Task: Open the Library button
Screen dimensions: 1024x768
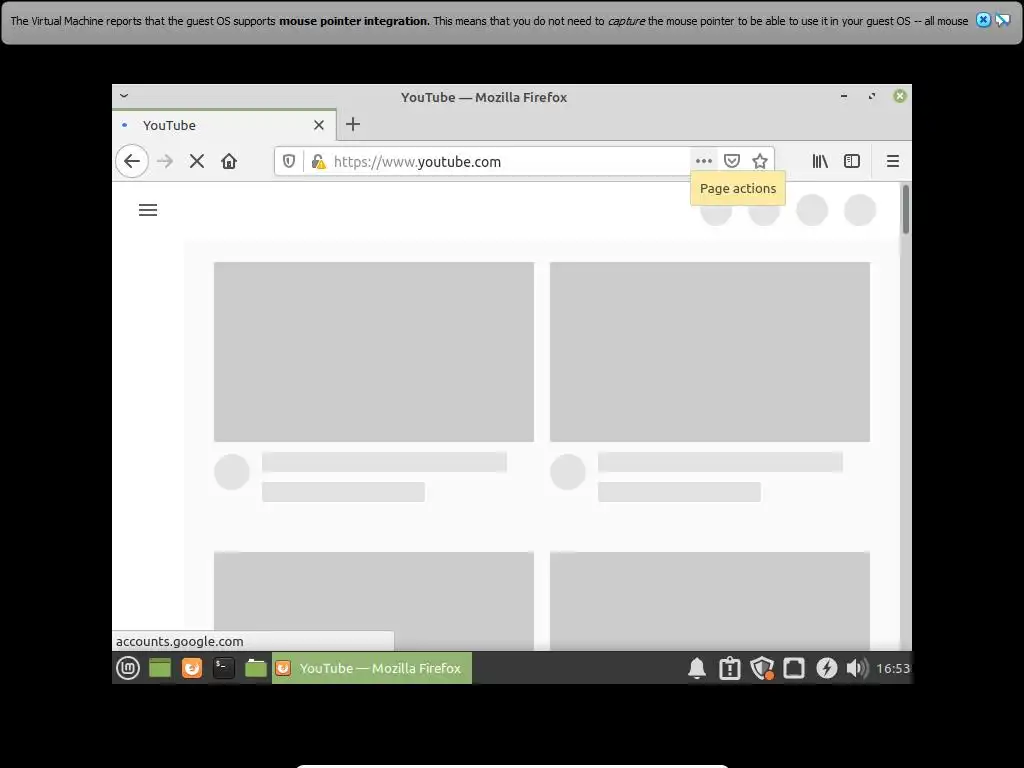Action: point(820,161)
